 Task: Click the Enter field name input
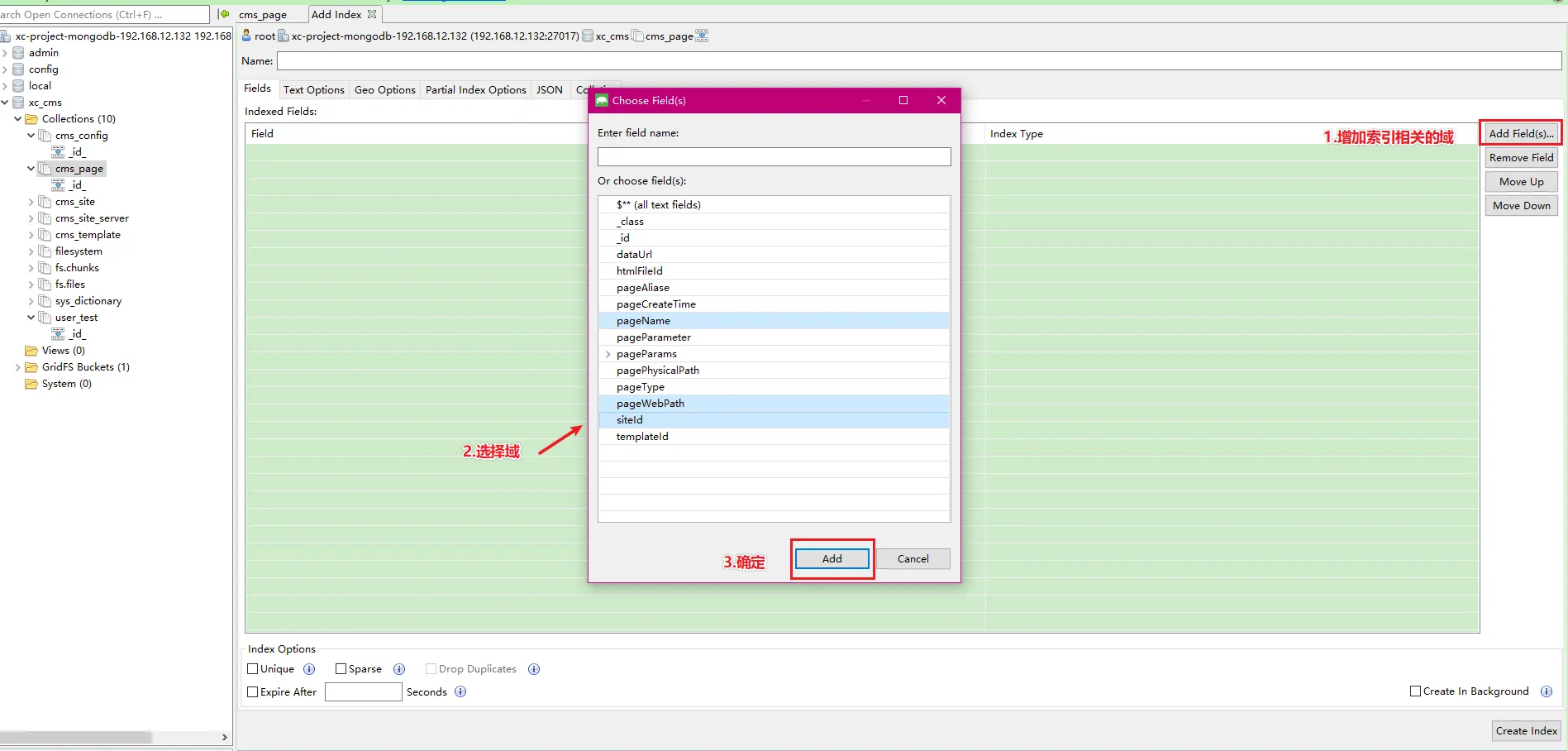pyautogui.click(x=774, y=157)
